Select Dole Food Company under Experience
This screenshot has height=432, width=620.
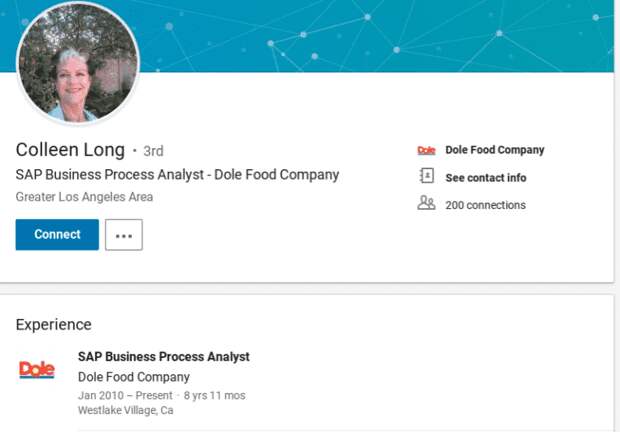pos(133,377)
